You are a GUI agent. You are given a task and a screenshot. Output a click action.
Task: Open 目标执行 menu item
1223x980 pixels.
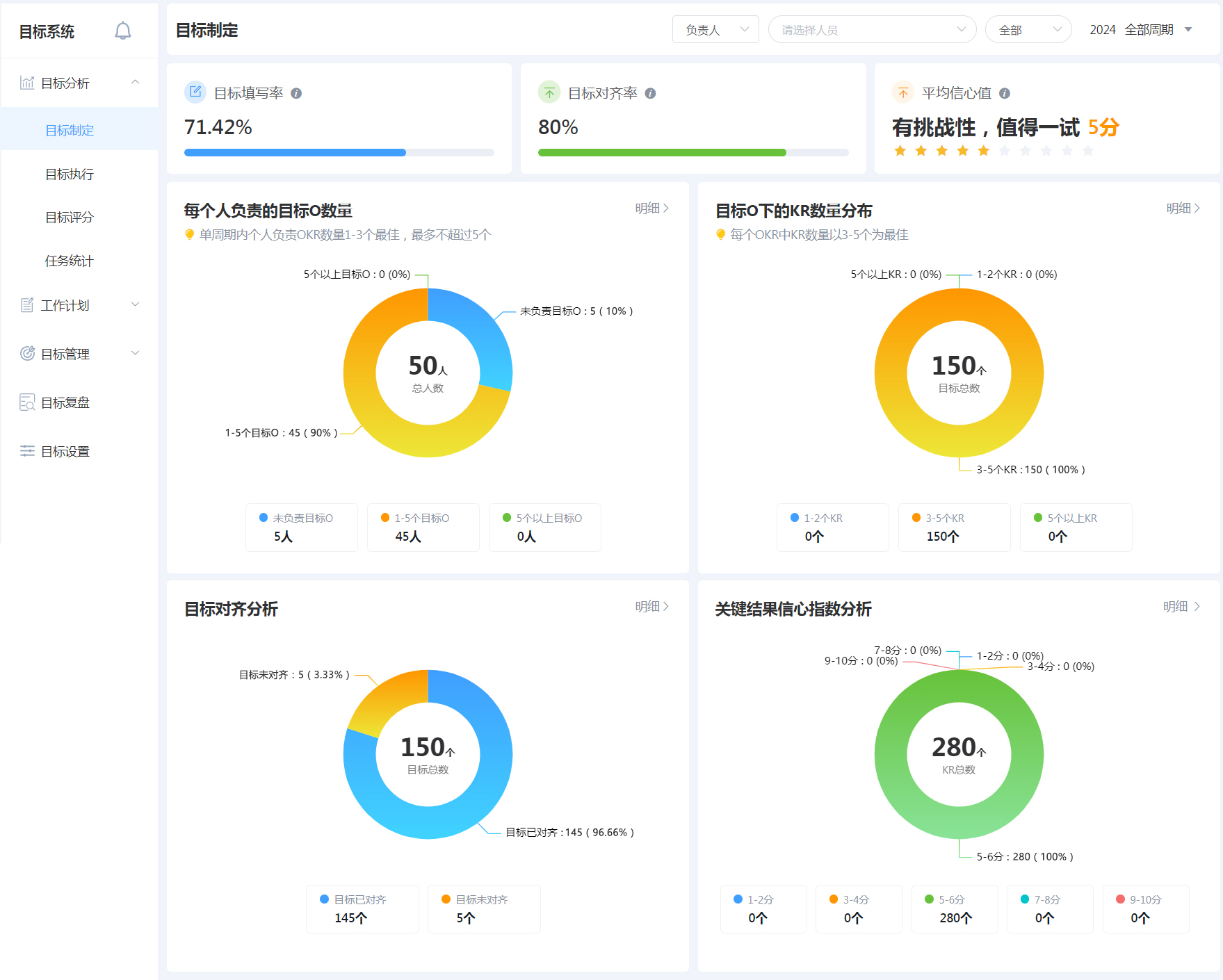tap(70, 174)
